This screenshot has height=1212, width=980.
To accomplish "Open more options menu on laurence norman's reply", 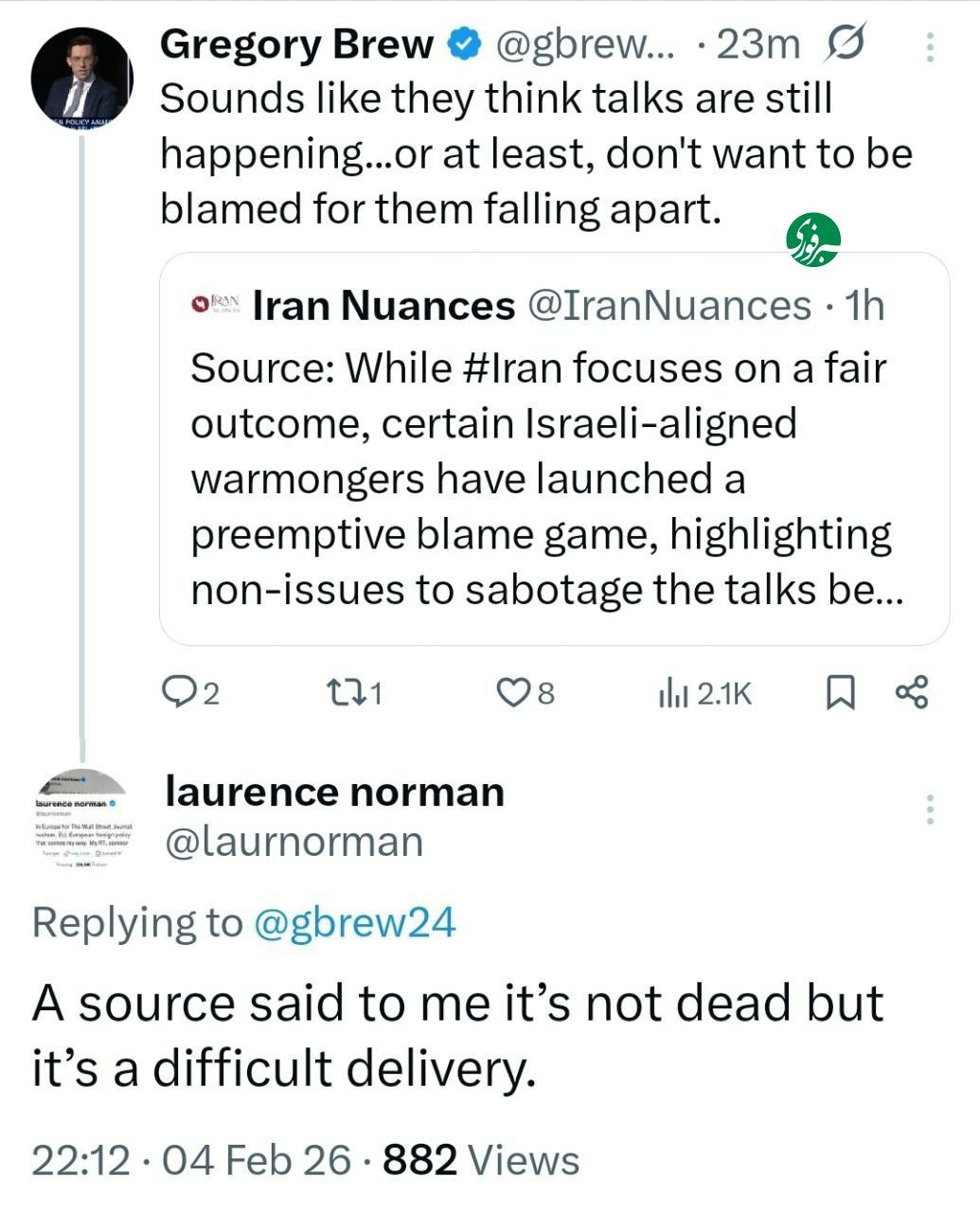I will 930,810.
